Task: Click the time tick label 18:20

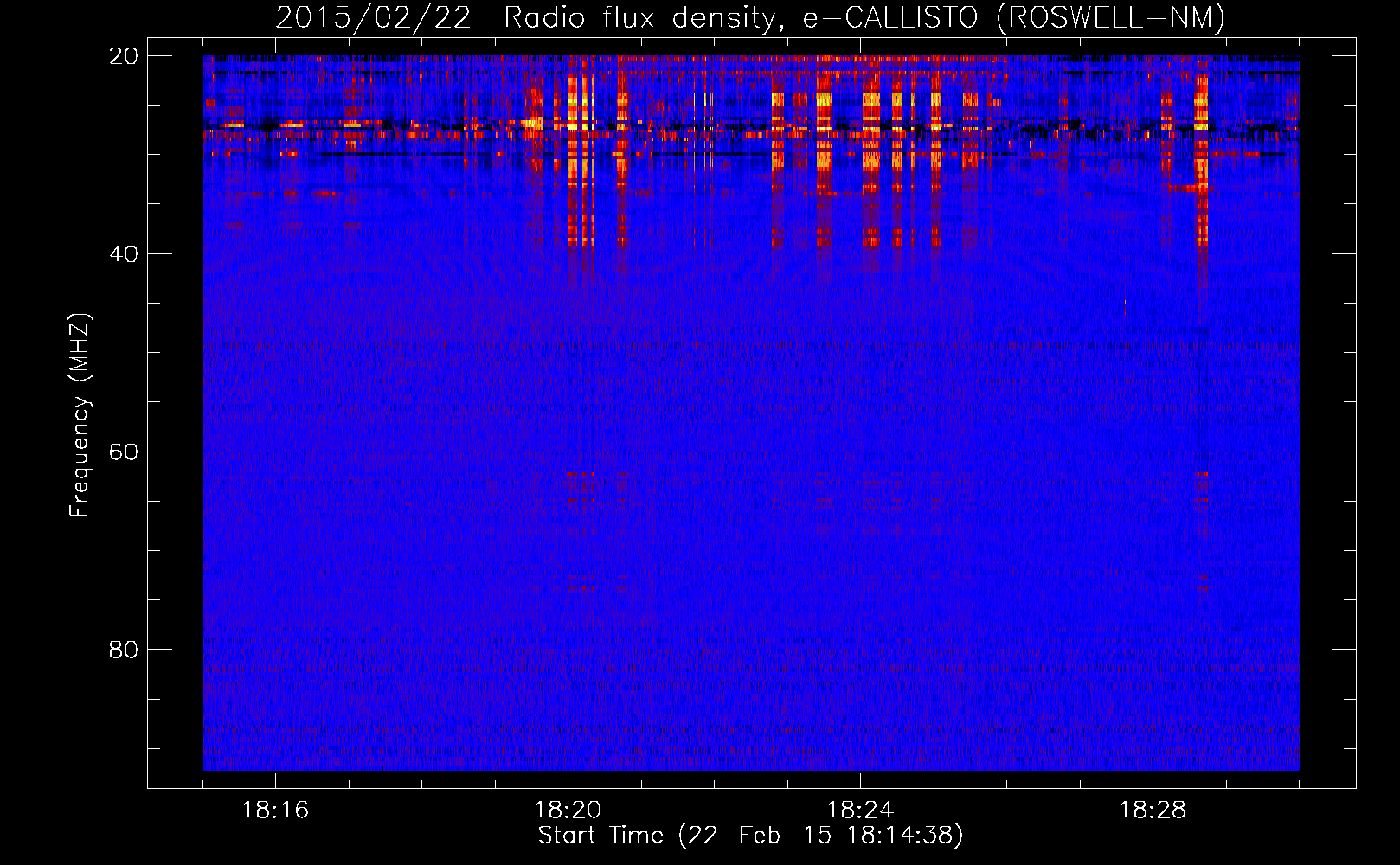Action: click(568, 811)
